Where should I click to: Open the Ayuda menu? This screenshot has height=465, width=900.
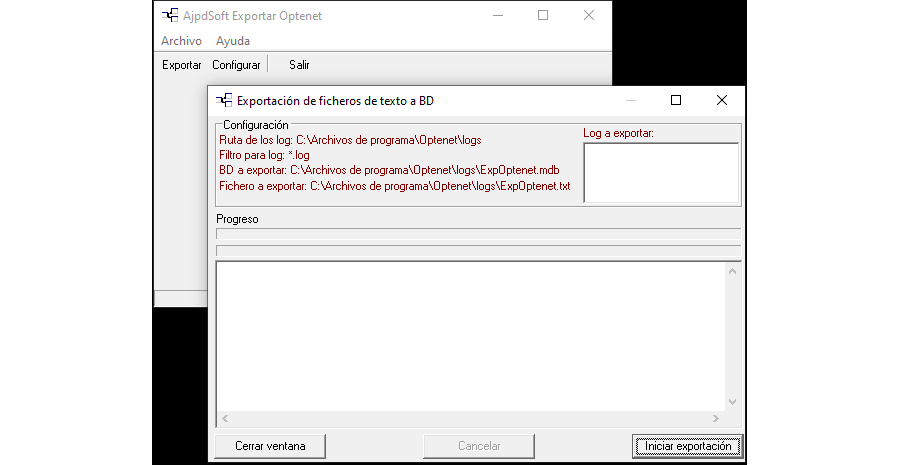pyautogui.click(x=232, y=41)
